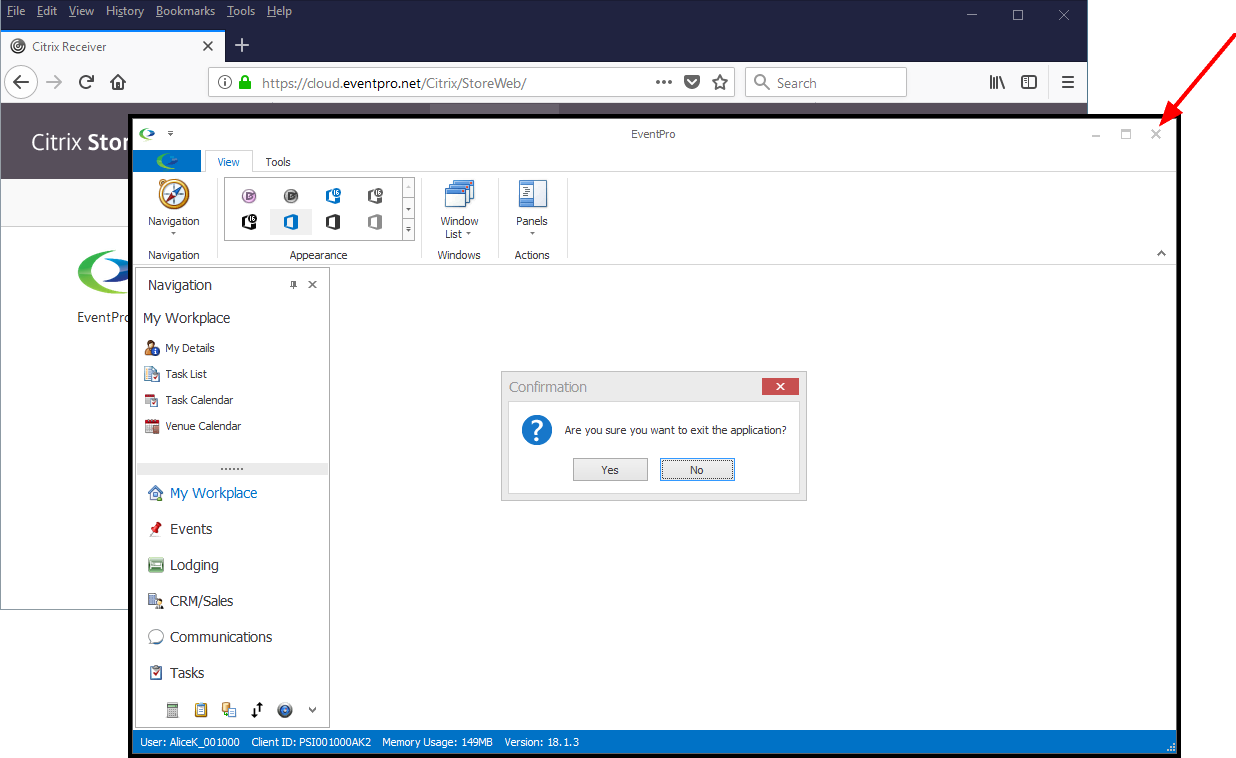Close the Navigation panel
This screenshot has height=758, width=1236.
click(312, 285)
